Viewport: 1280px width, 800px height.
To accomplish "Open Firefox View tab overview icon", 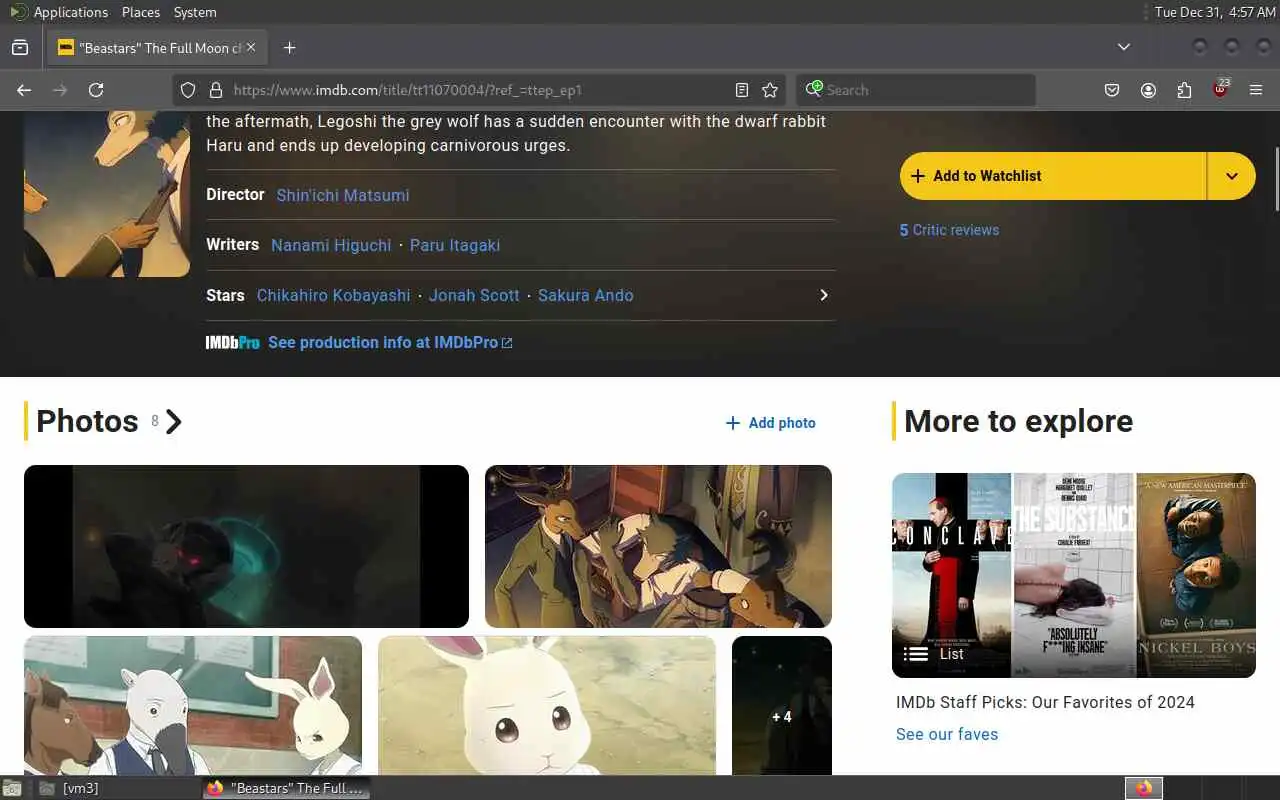I will click(x=20, y=47).
